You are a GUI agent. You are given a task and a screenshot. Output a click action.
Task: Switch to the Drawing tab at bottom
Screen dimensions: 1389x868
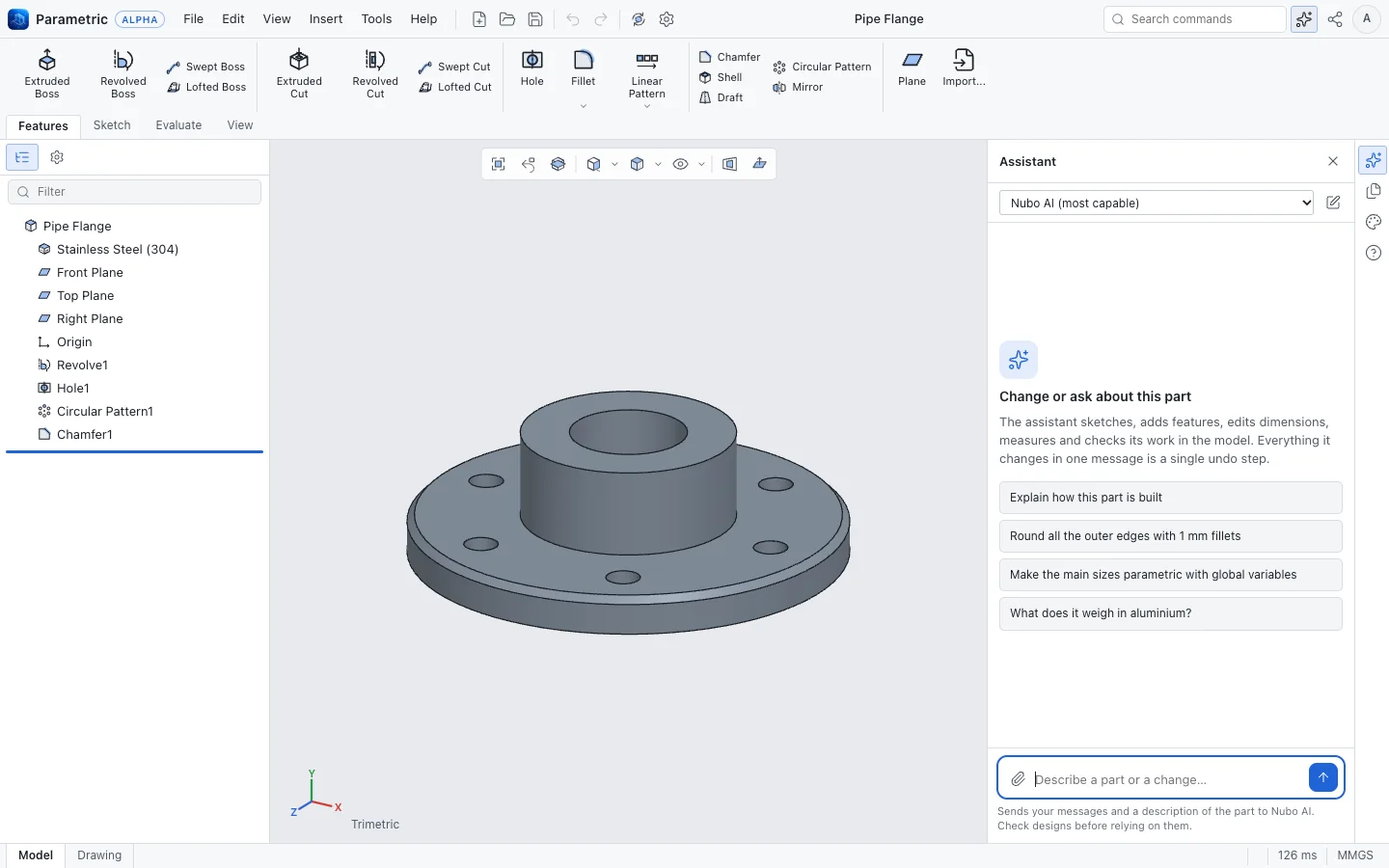(99, 855)
